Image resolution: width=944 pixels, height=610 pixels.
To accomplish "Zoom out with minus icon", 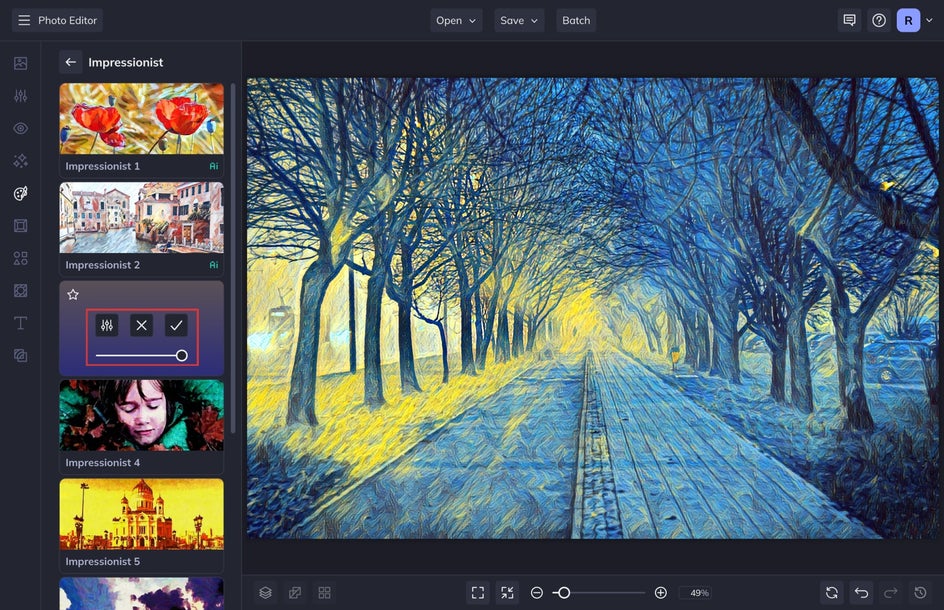I will click(536, 593).
